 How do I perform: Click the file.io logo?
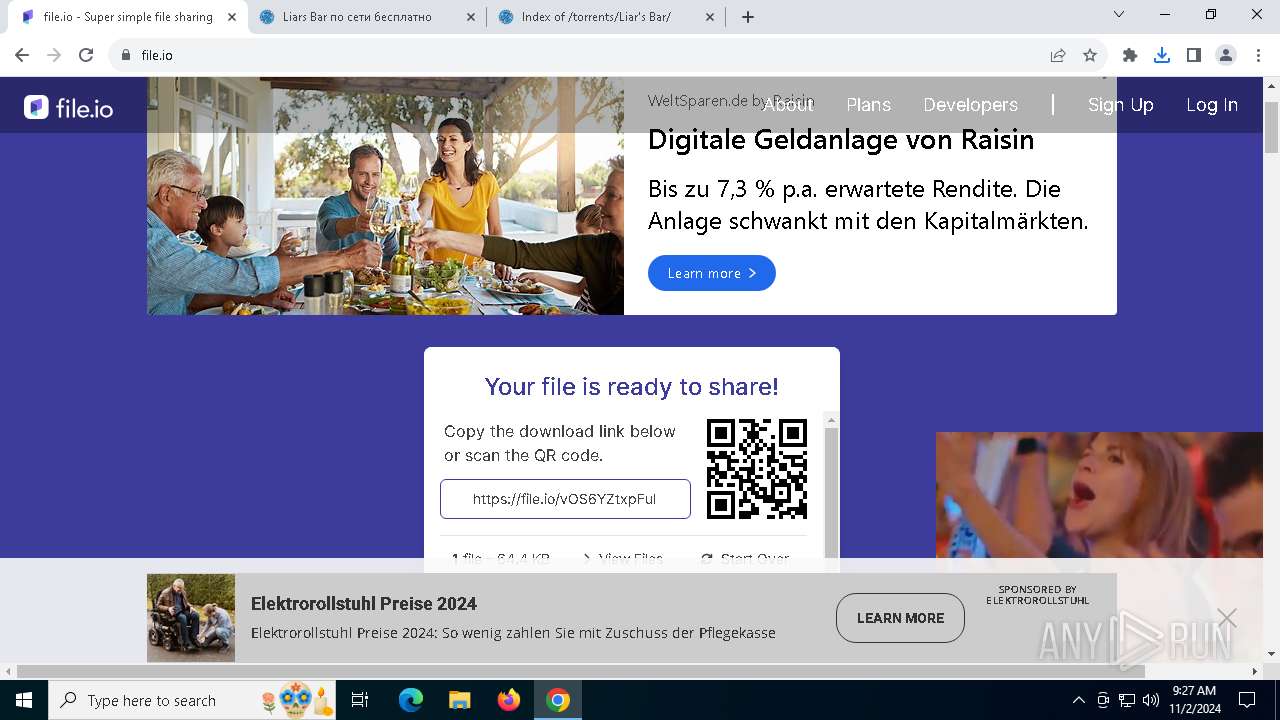pos(68,107)
